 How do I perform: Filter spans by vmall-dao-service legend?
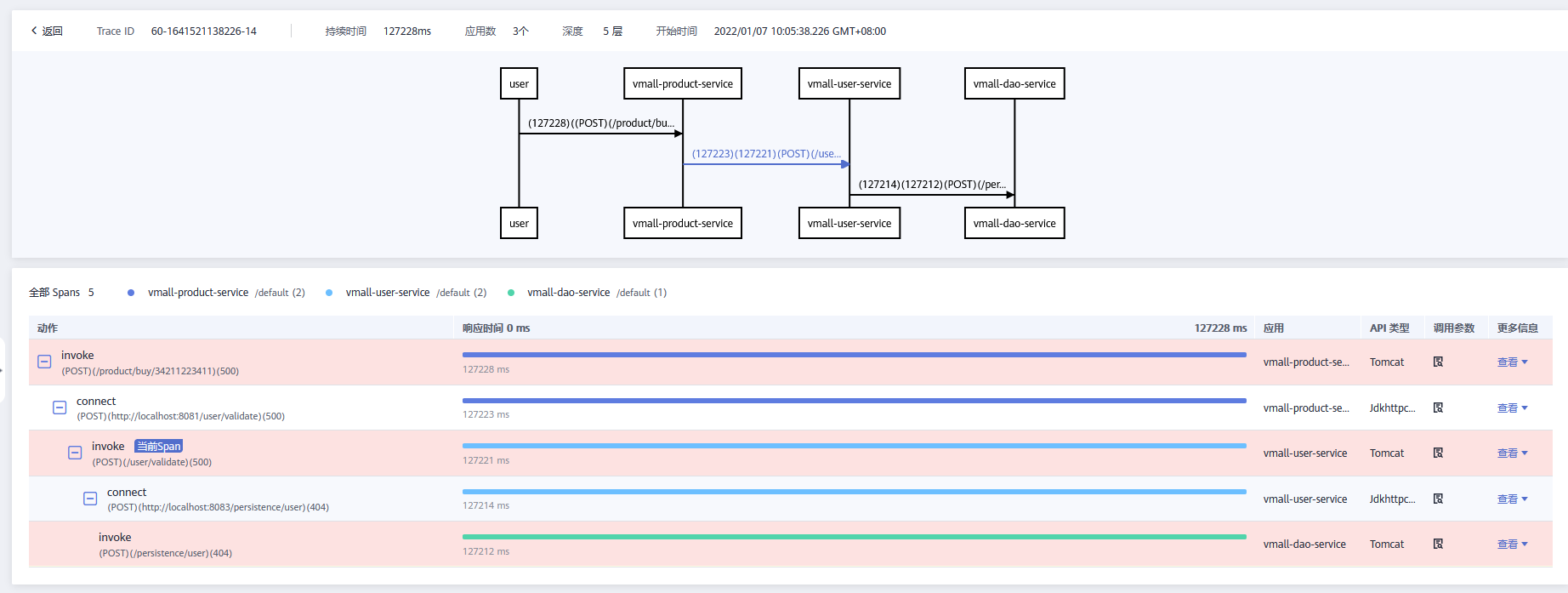point(568,293)
